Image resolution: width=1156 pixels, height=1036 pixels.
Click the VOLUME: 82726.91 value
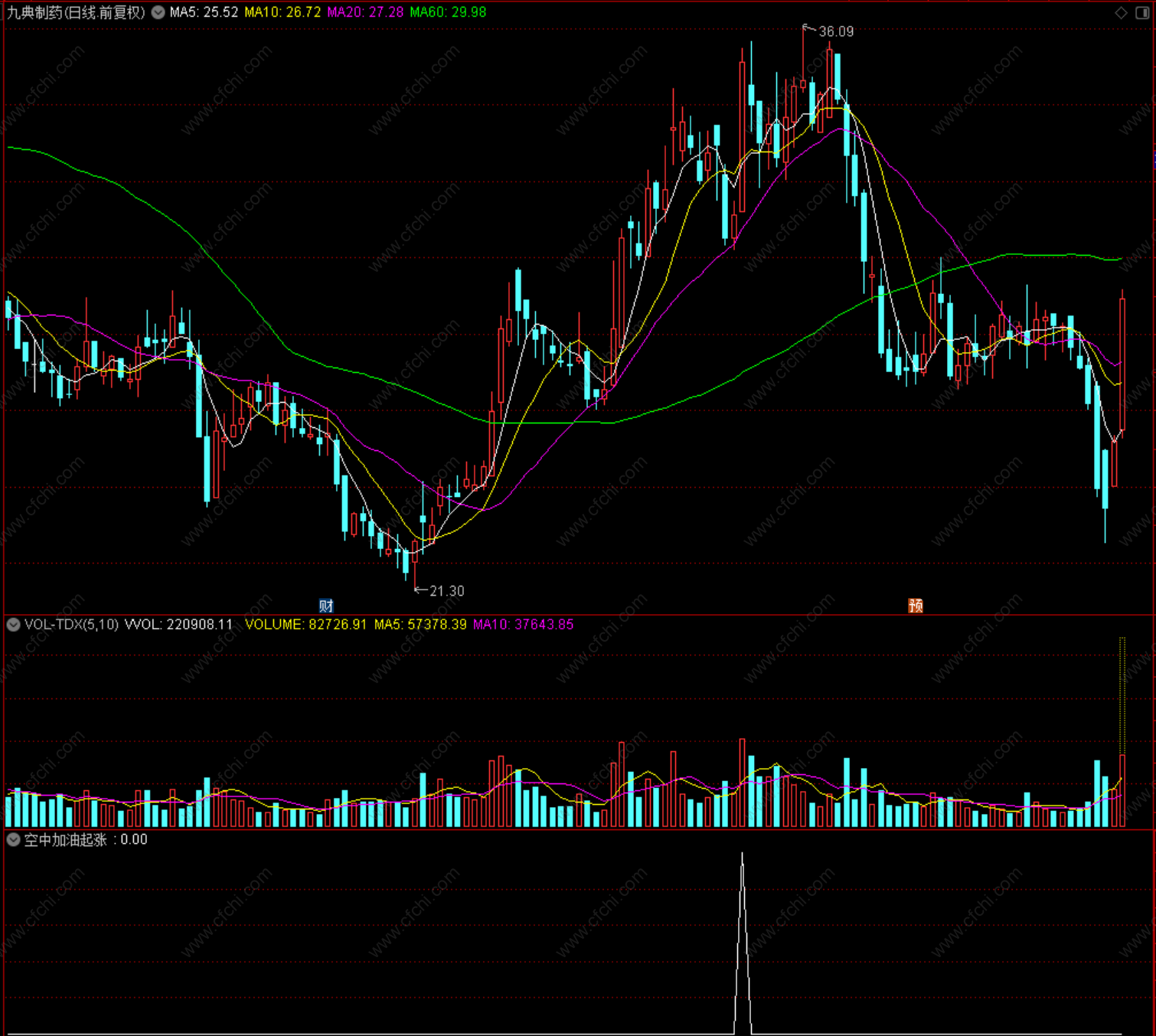point(305,625)
